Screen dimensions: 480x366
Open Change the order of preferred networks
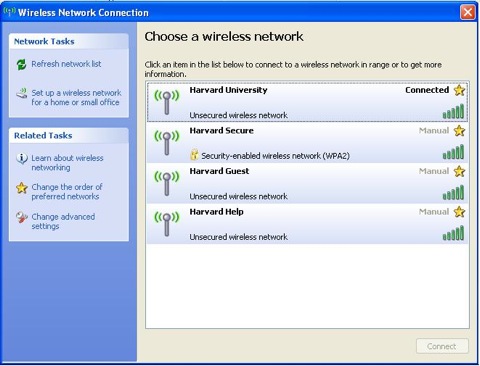click(67, 192)
